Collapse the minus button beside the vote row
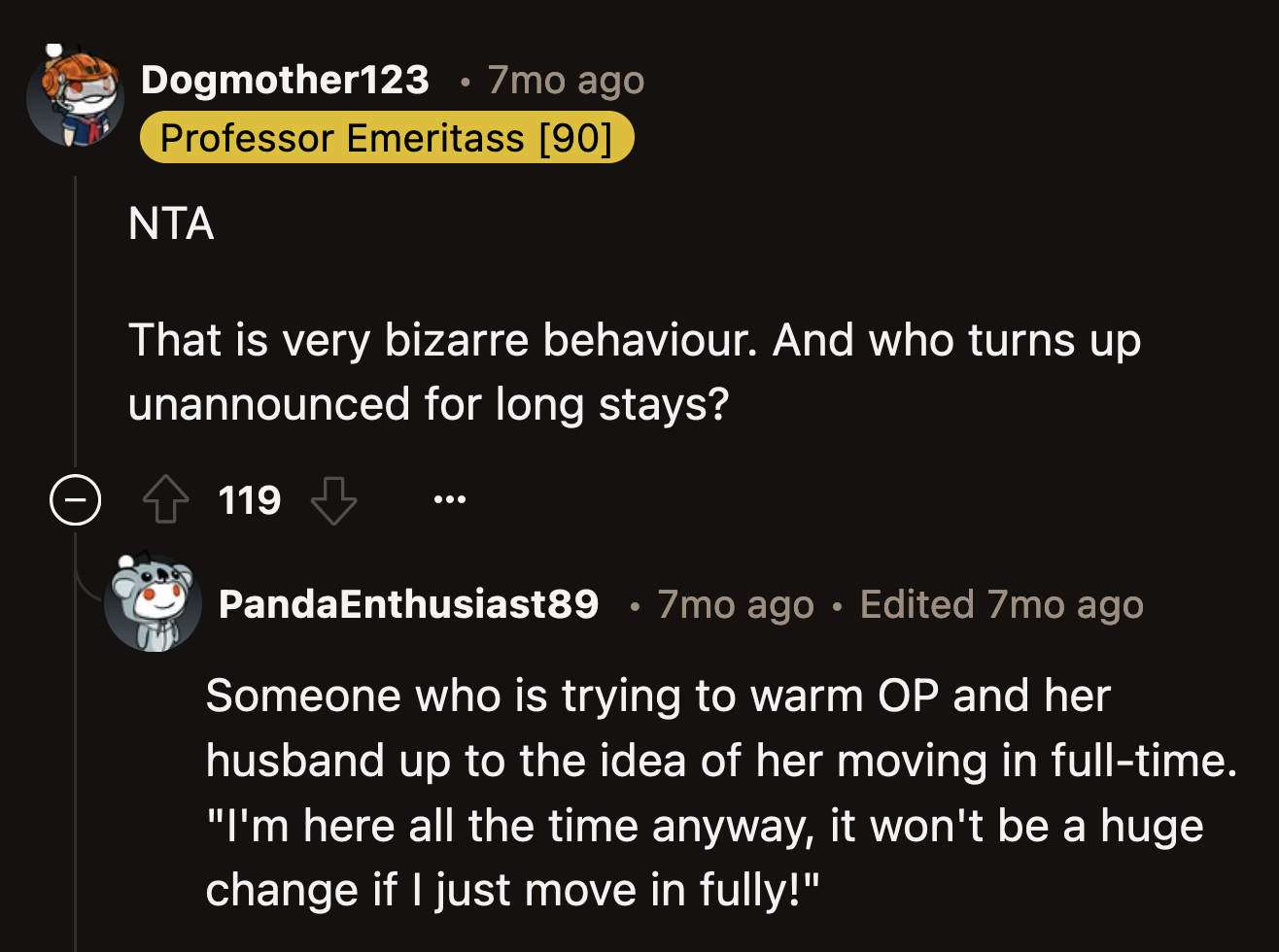The width and height of the screenshot is (1279, 952). 75,499
